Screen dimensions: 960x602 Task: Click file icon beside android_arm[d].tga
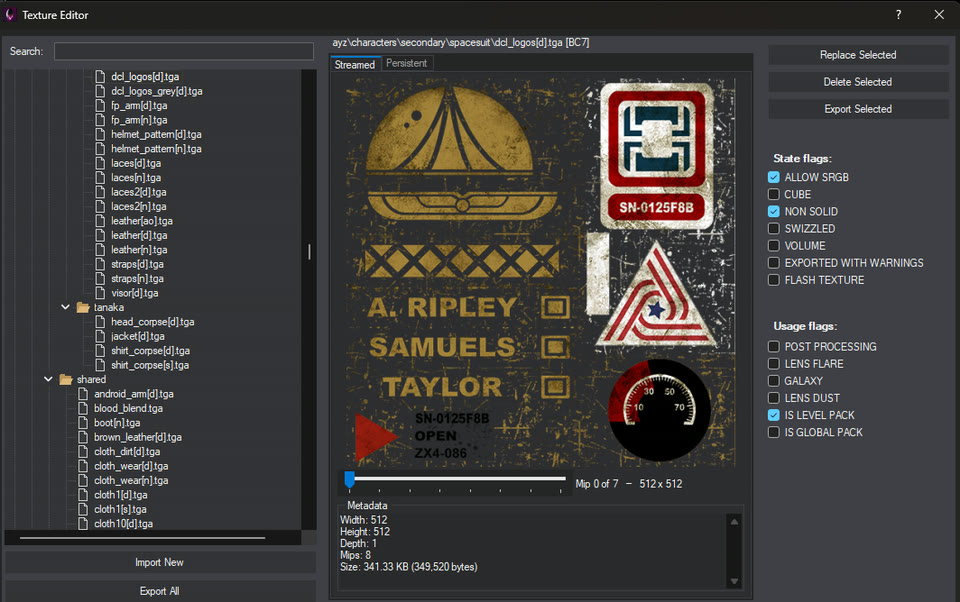pos(83,394)
